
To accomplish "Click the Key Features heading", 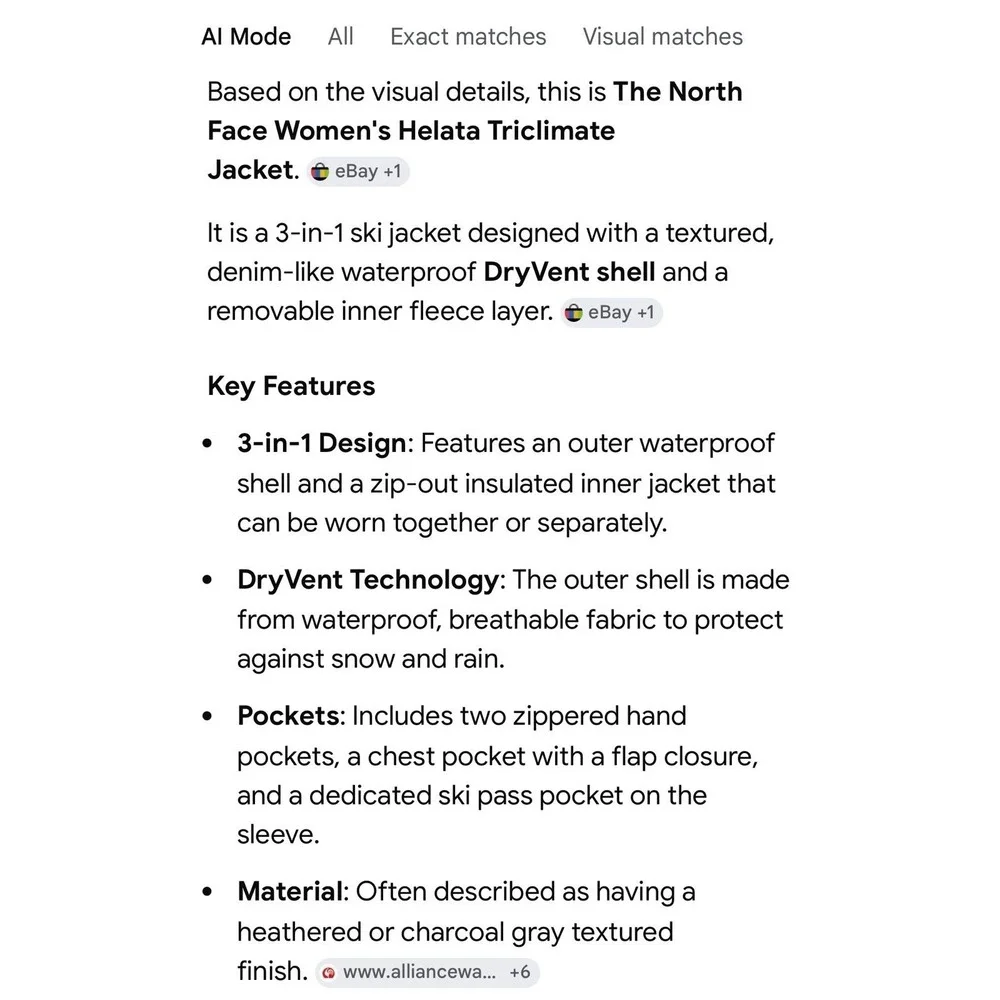I will point(291,386).
